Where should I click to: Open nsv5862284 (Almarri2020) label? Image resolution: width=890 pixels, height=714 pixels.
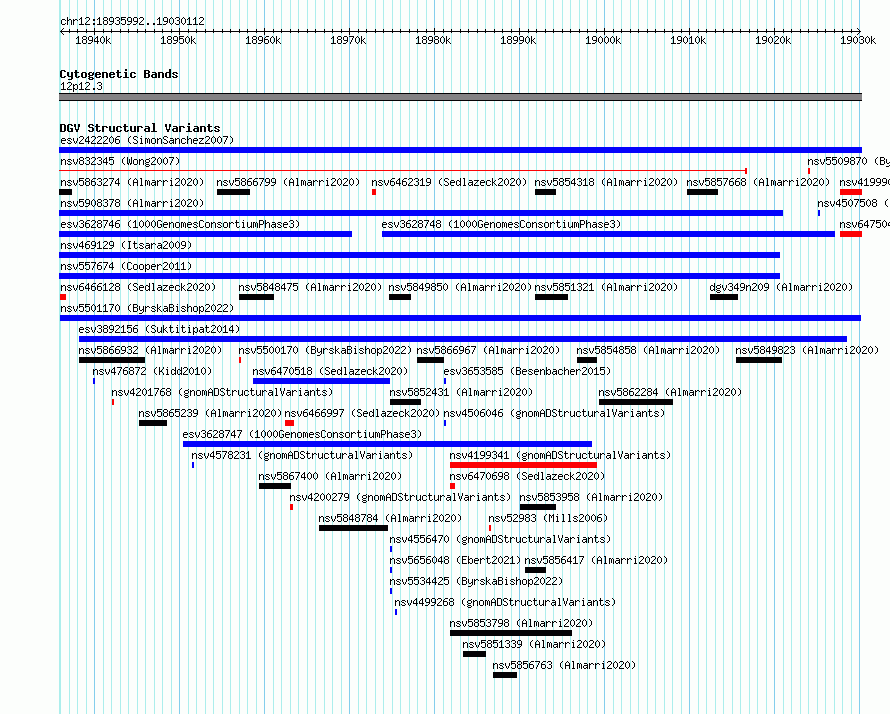click(x=670, y=392)
